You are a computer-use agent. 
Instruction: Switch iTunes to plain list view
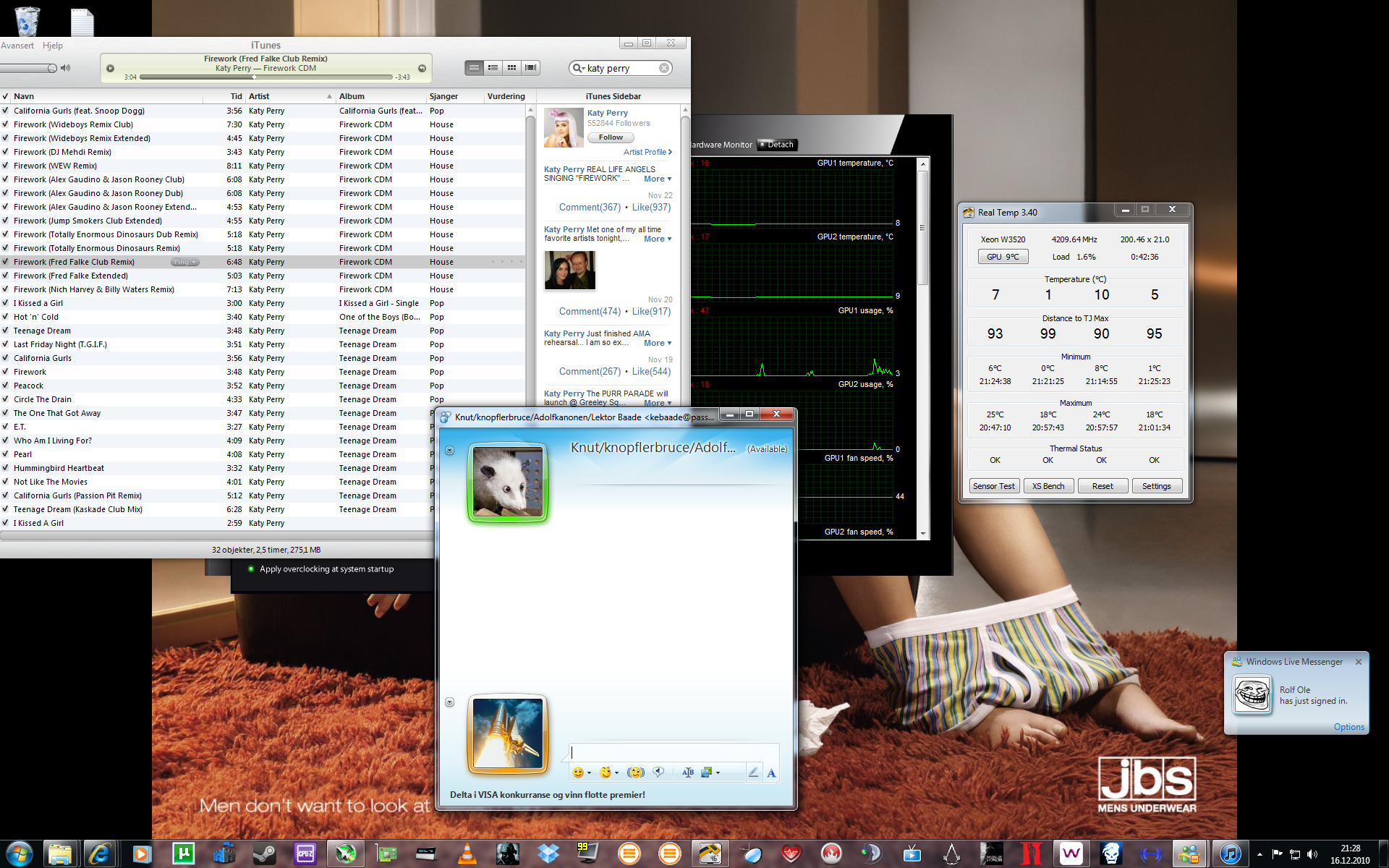point(474,68)
